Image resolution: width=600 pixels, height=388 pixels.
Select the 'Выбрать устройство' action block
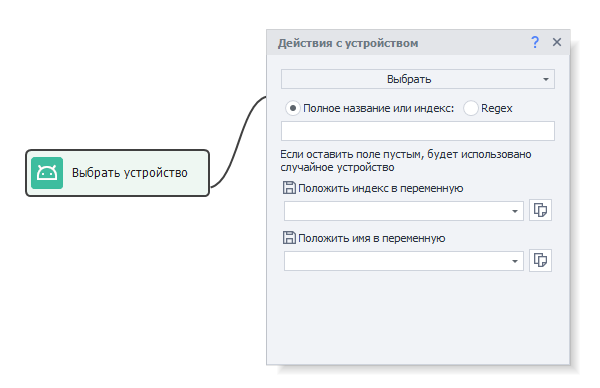click(x=117, y=173)
